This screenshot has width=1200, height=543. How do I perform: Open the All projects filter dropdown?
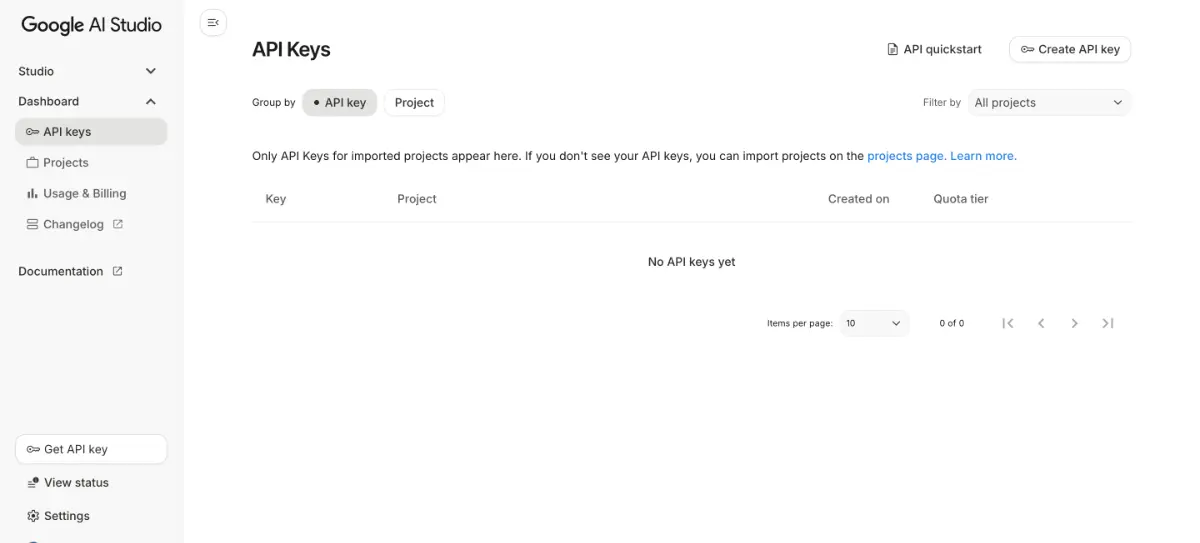(1048, 103)
